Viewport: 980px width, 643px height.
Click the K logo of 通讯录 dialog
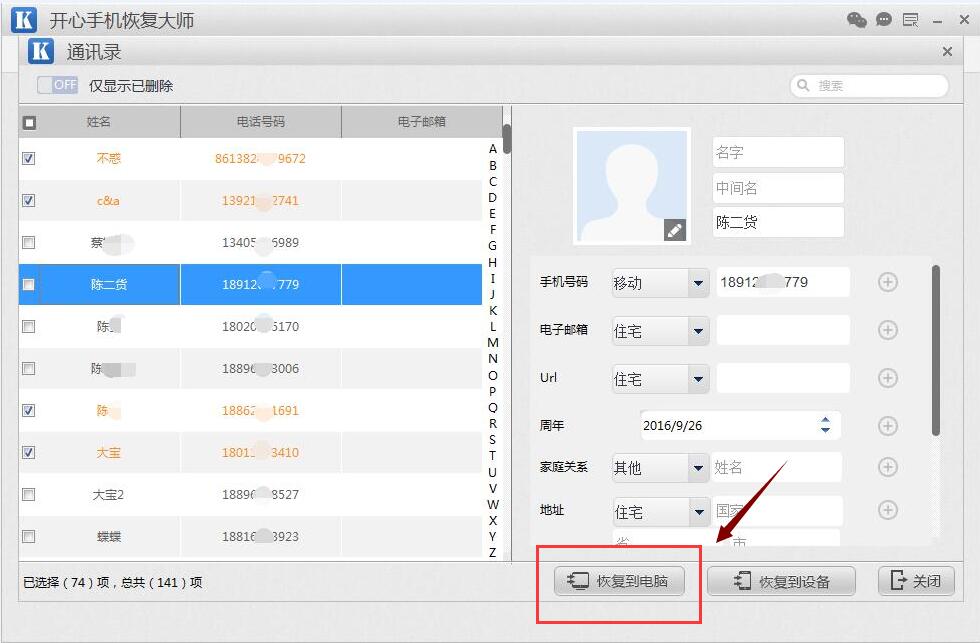41,52
